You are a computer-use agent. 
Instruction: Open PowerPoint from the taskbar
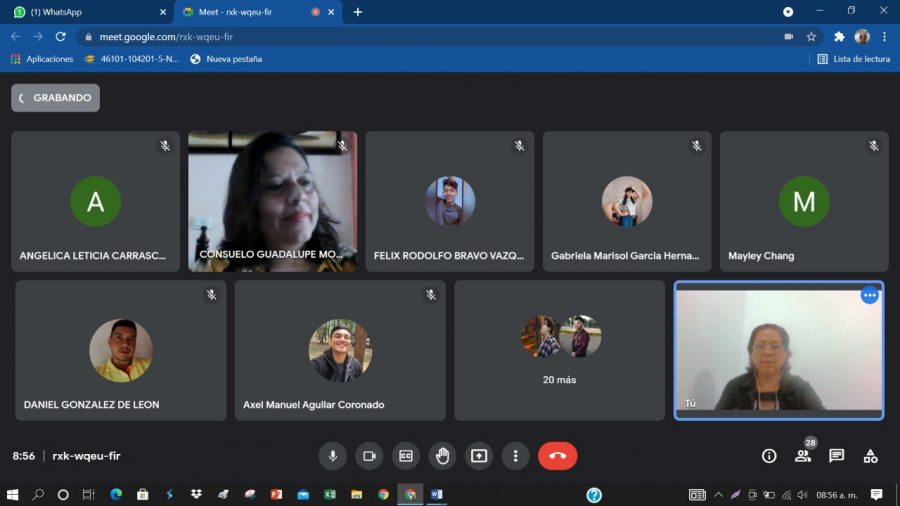[x=276, y=495]
